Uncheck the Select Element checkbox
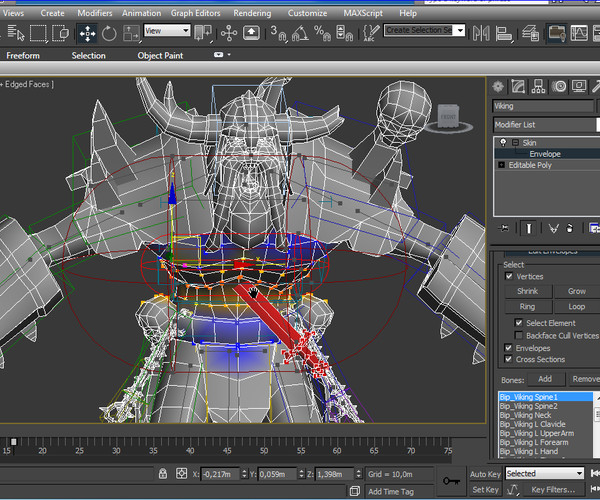Viewport: 600px width, 500px height. tap(518, 323)
